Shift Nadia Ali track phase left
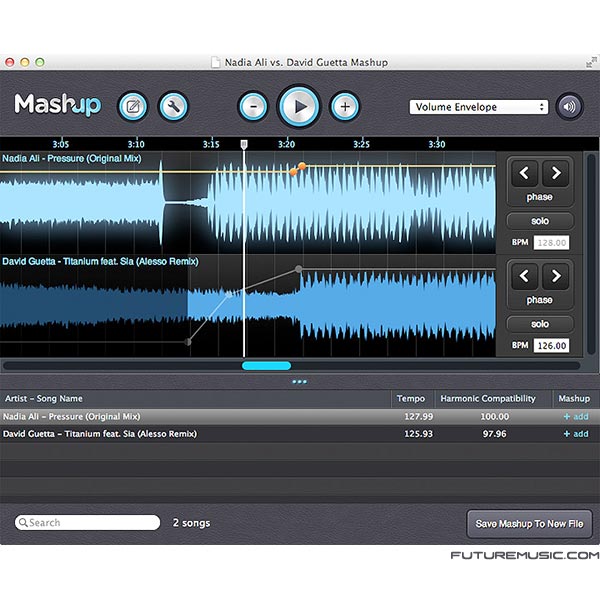The width and height of the screenshot is (600, 600). (524, 173)
